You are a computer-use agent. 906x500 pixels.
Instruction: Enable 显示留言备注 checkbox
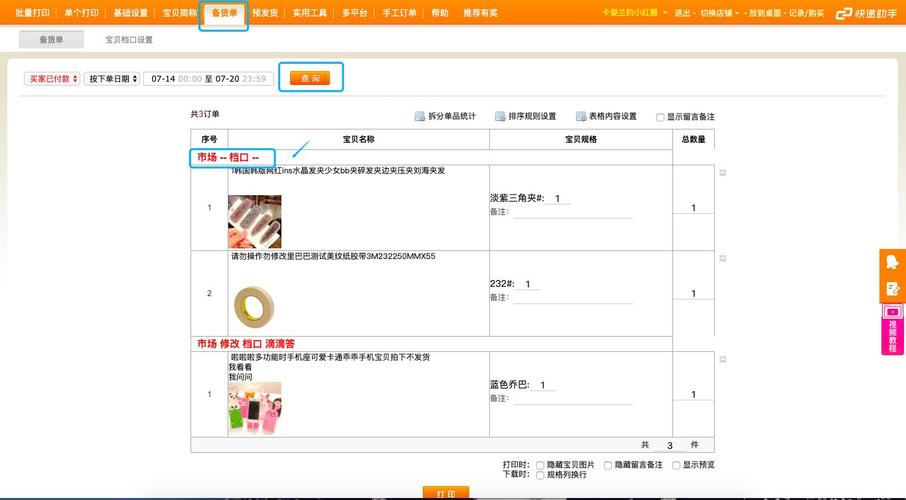pos(660,117)
